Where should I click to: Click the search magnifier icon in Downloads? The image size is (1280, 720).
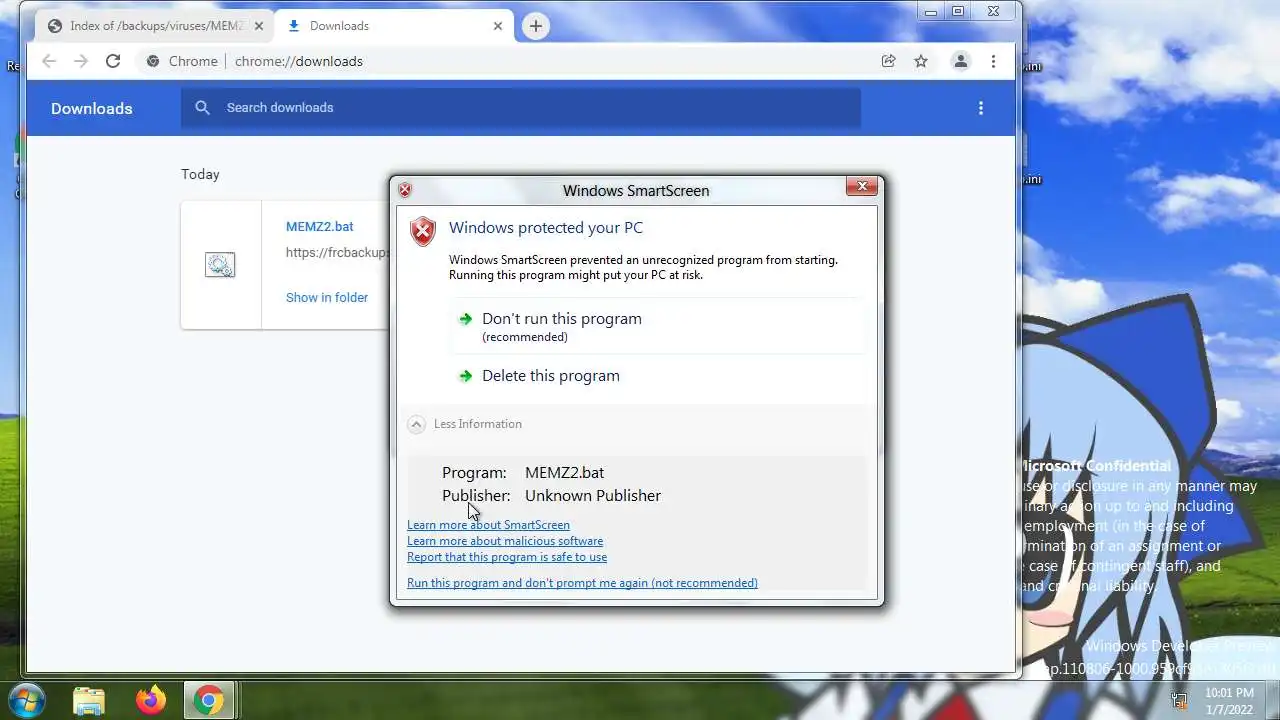(x=203, y=107)
